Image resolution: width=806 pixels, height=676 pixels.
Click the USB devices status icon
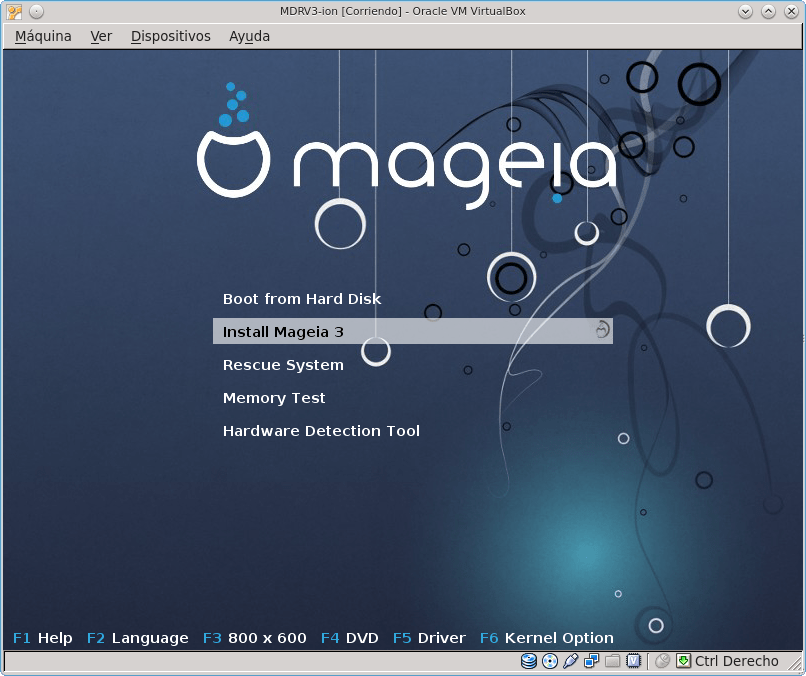(572, 661)
